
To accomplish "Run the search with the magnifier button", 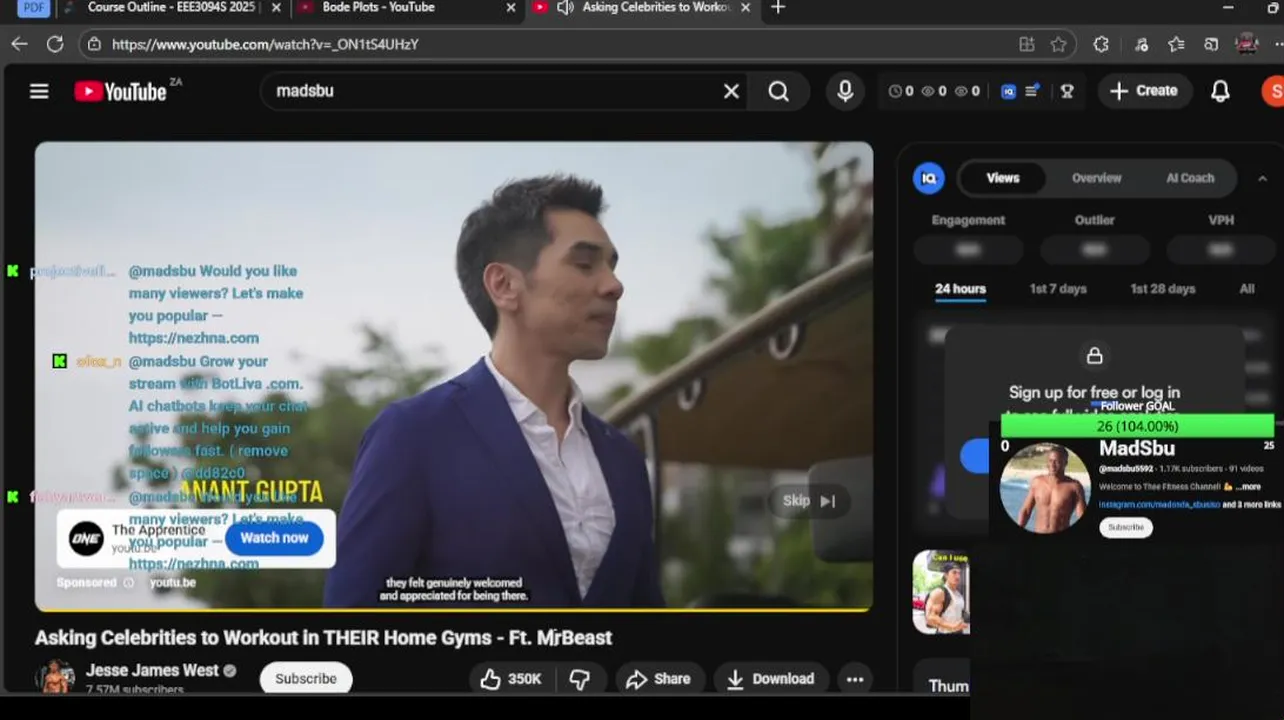I will click(779, 91).
